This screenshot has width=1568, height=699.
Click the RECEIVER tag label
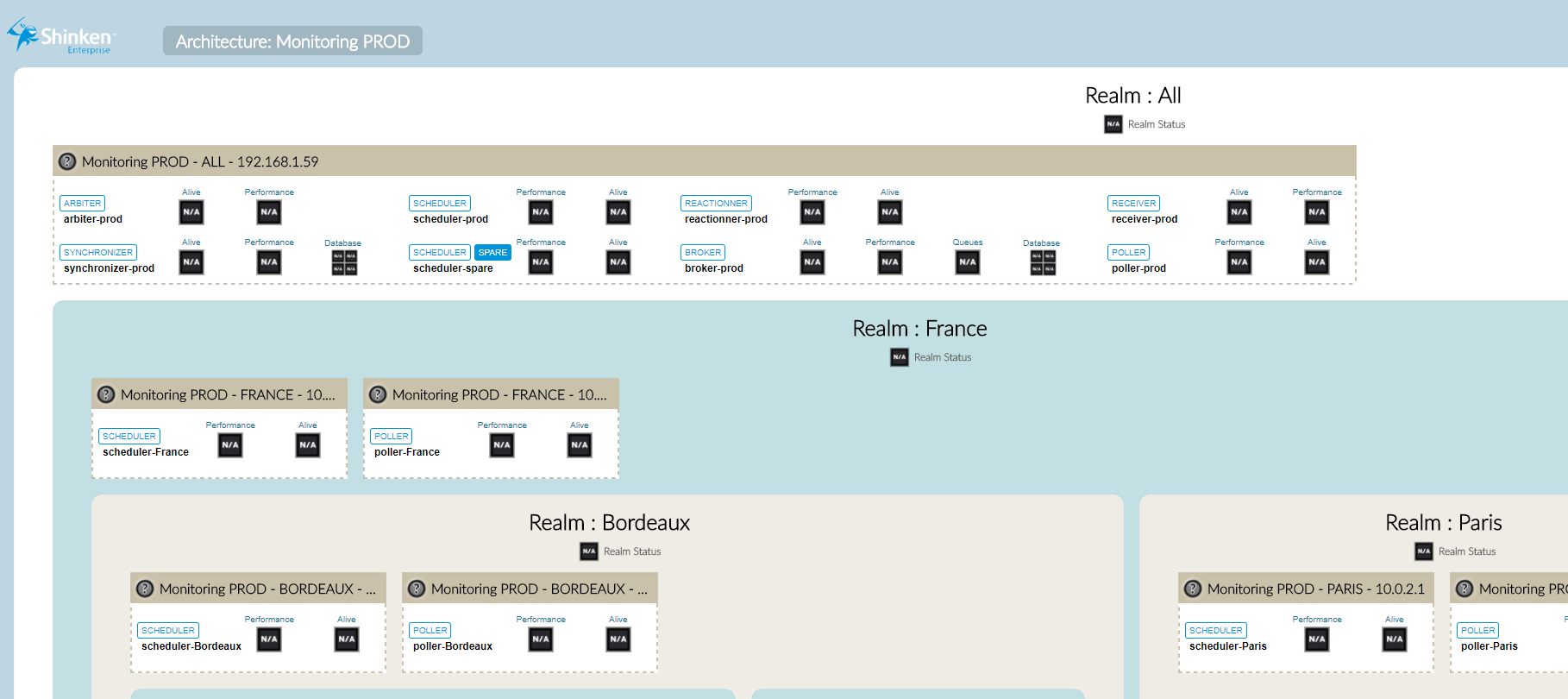[x=1133, y=204]
